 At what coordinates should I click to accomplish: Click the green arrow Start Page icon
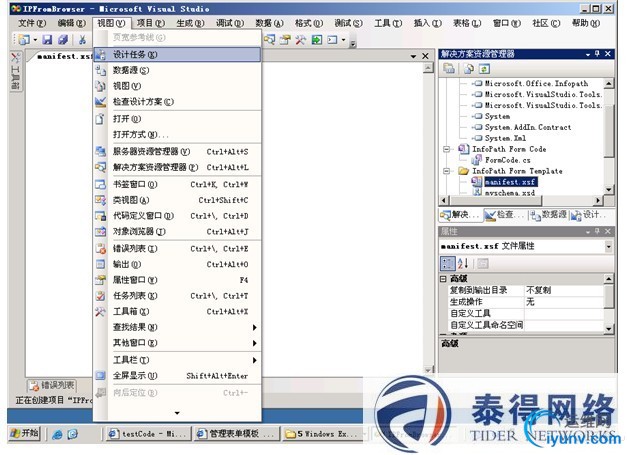[x=317, y=40]
